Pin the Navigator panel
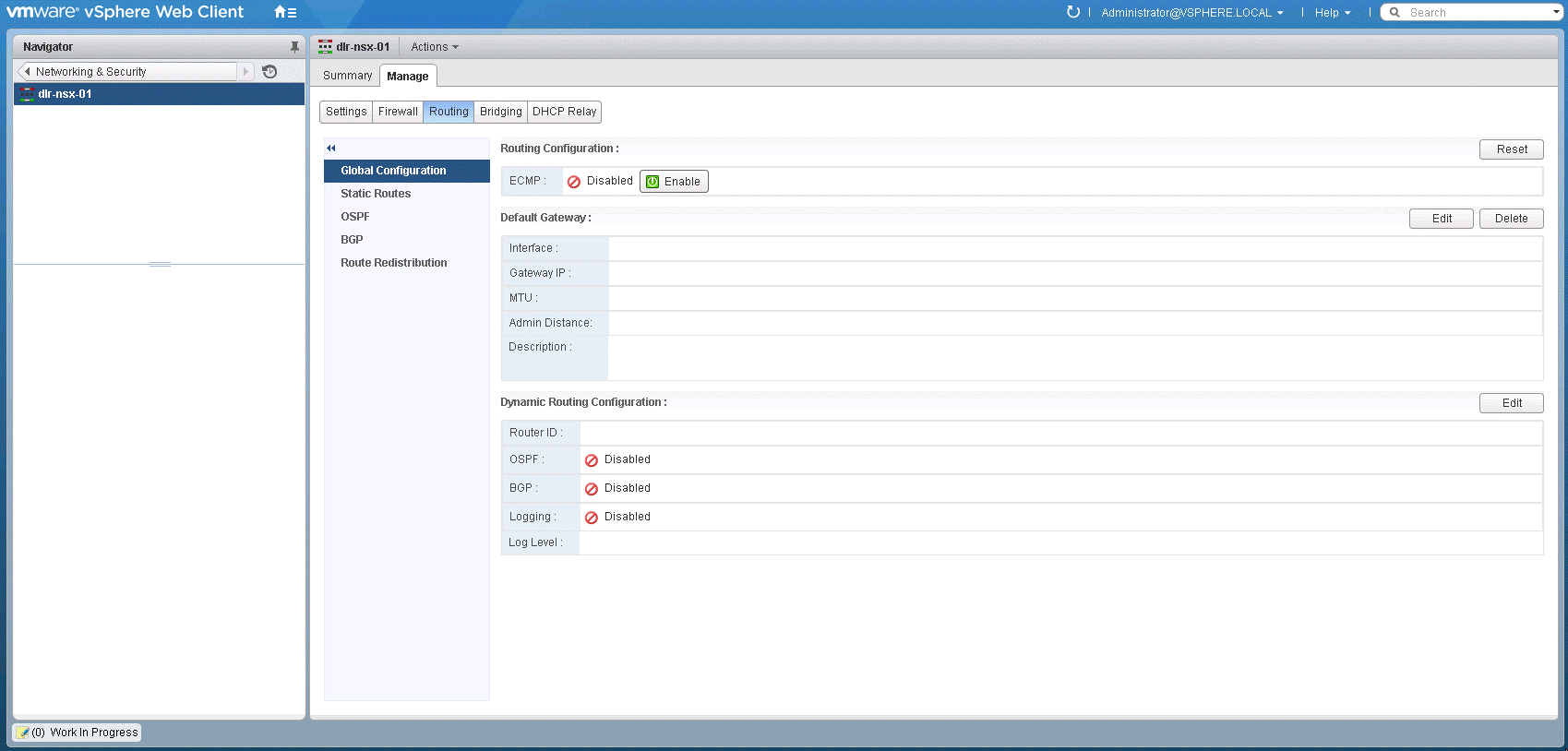This screenshot has width=1568, height=751. pos(294,47)
